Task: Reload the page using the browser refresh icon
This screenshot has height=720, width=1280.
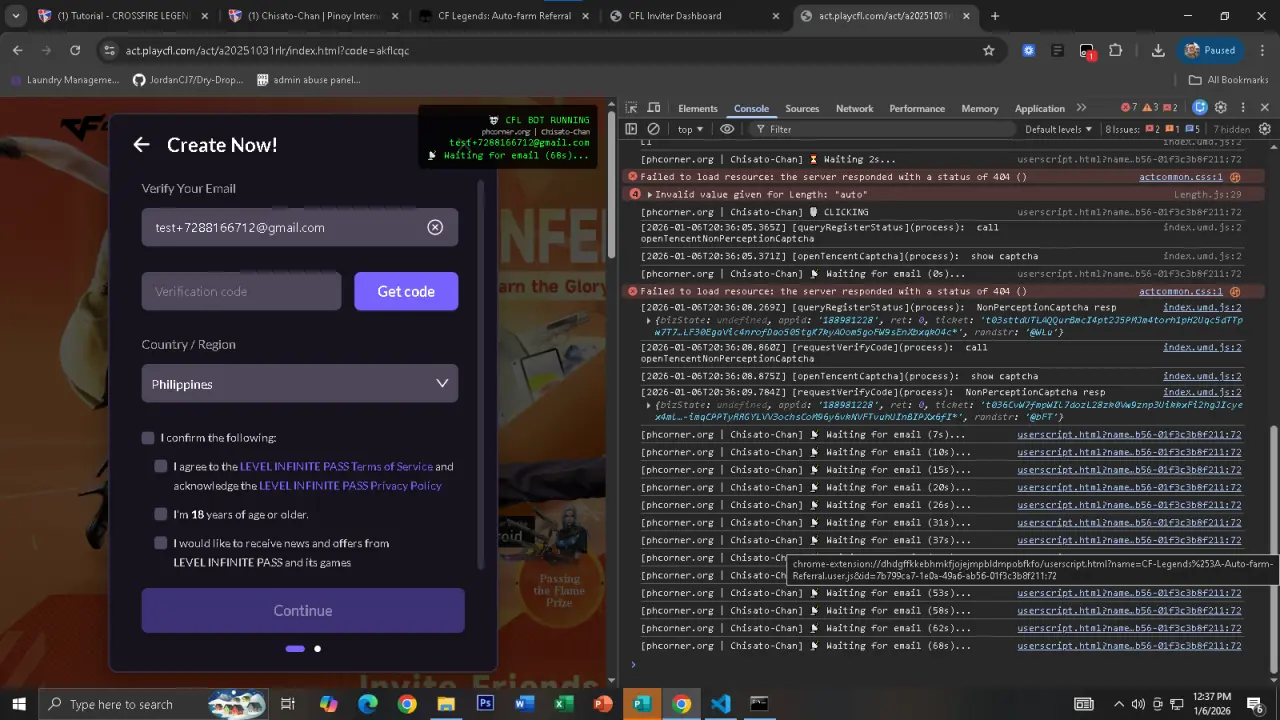Action: 75,50
